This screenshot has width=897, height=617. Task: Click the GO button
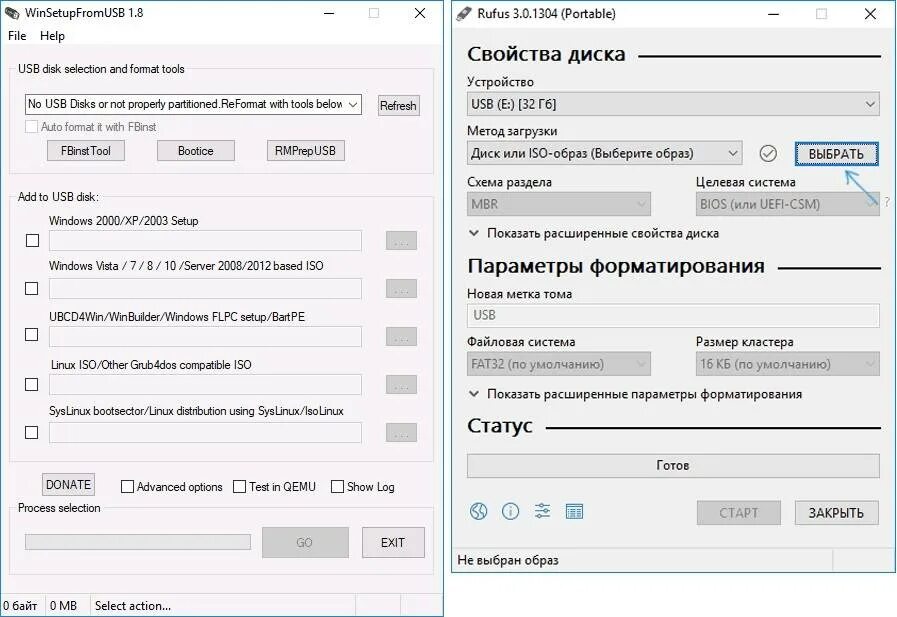[x=305, y=543]
